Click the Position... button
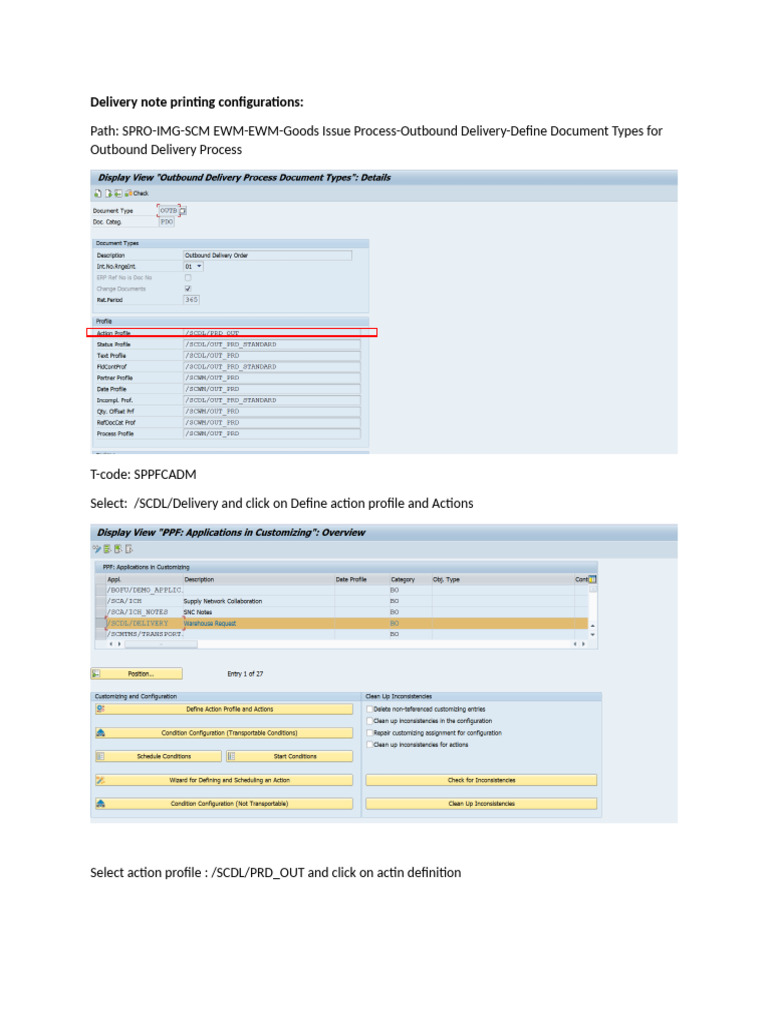 coord(136,674)
